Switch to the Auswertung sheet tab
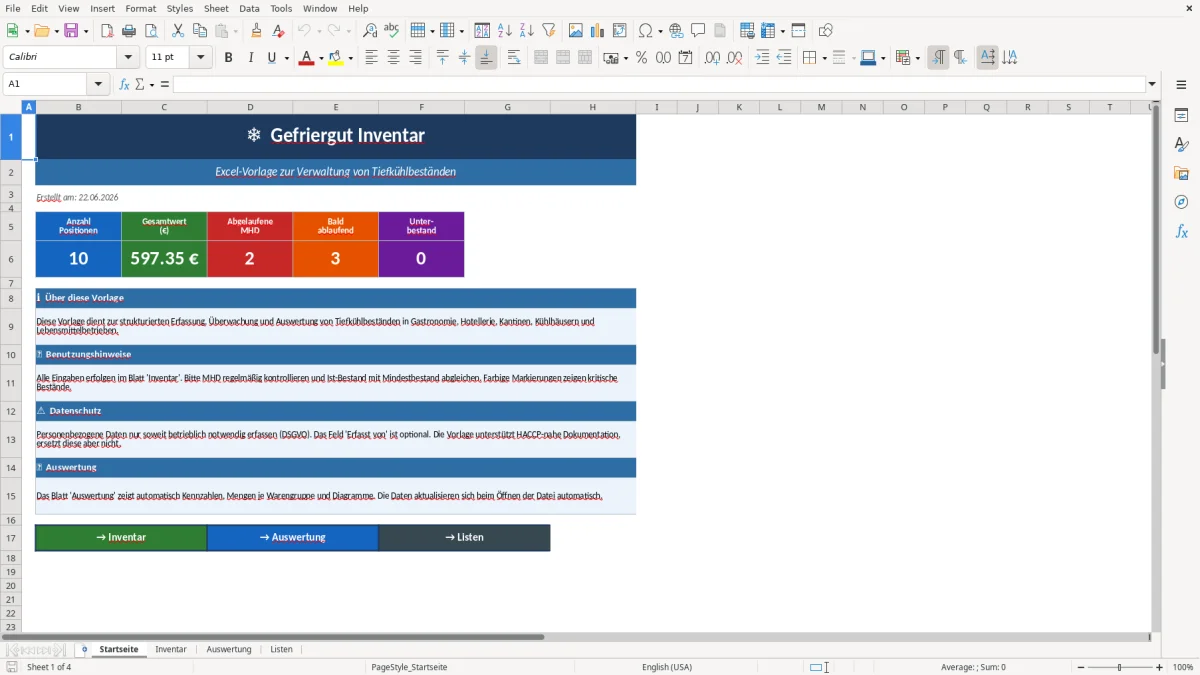Viewport: 1200px width, 675px height. point(229,649)
